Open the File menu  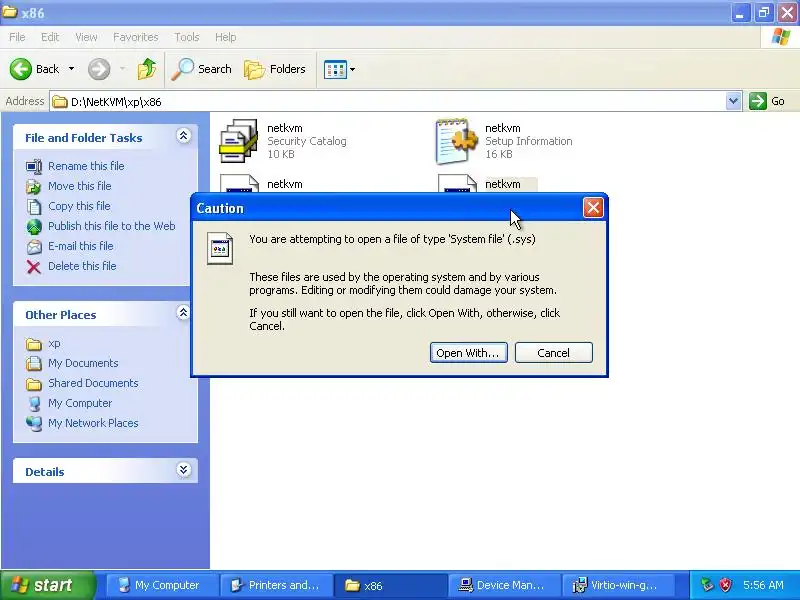[17, 37]
